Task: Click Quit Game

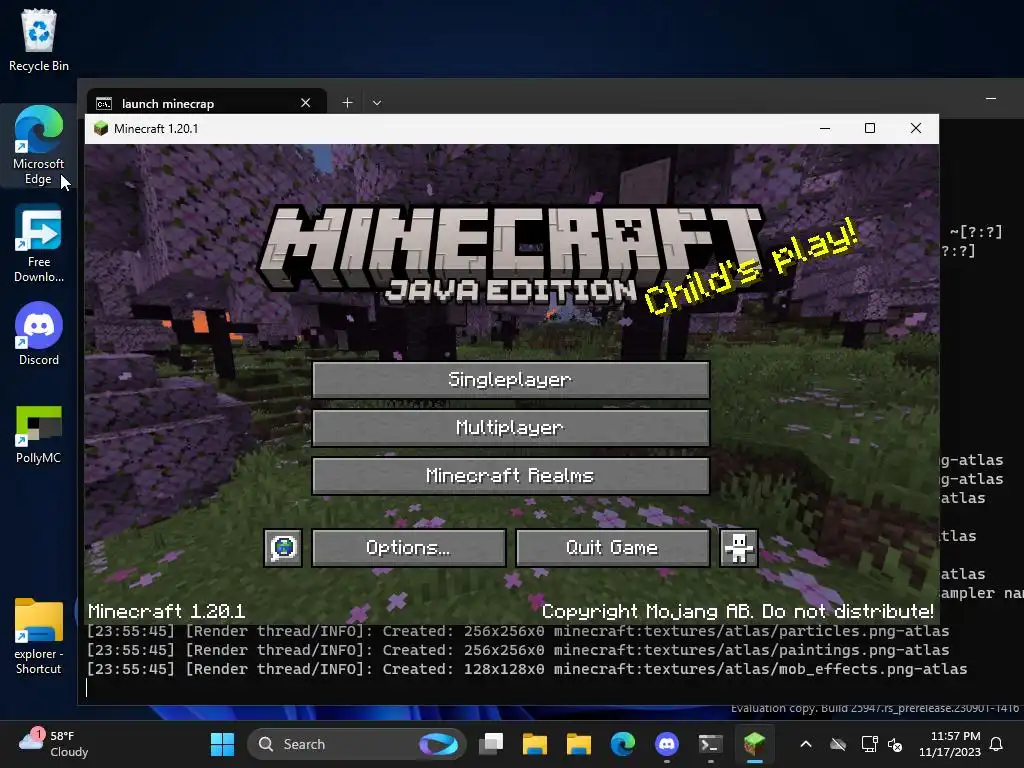Action: point(613,548)
